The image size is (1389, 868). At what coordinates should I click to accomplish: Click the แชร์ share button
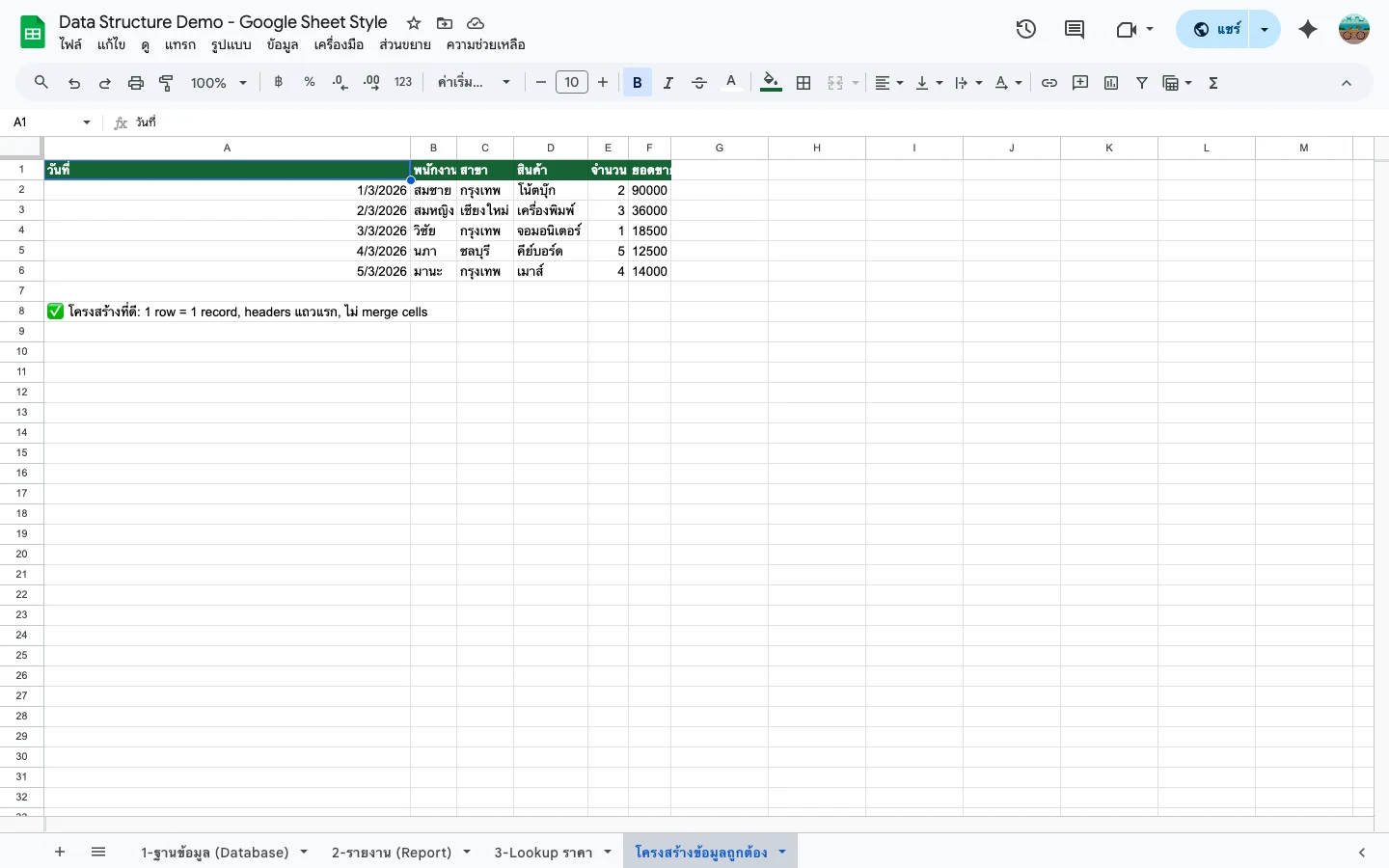coord(1220,29)
